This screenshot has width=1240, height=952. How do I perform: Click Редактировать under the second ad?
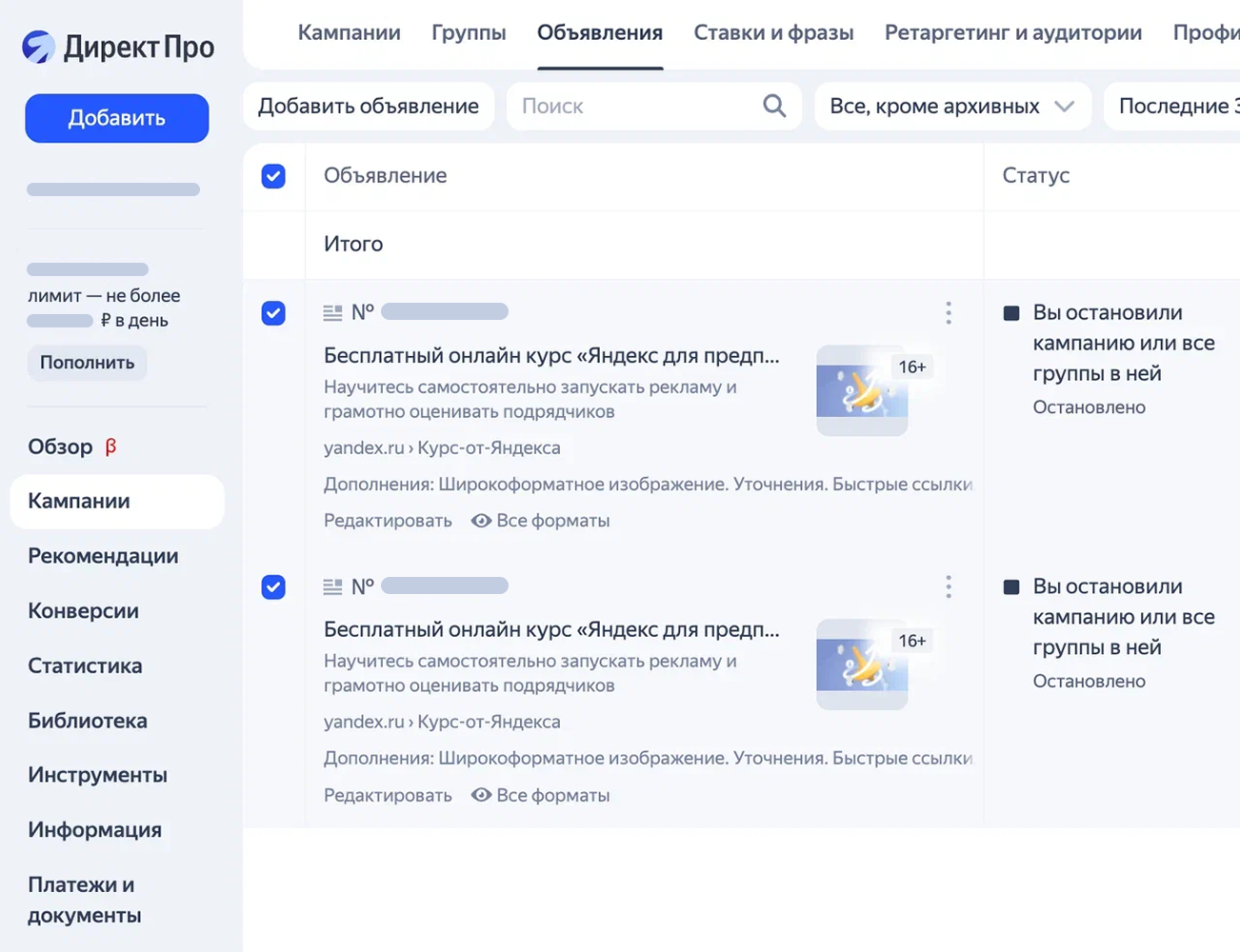[388, 795]
